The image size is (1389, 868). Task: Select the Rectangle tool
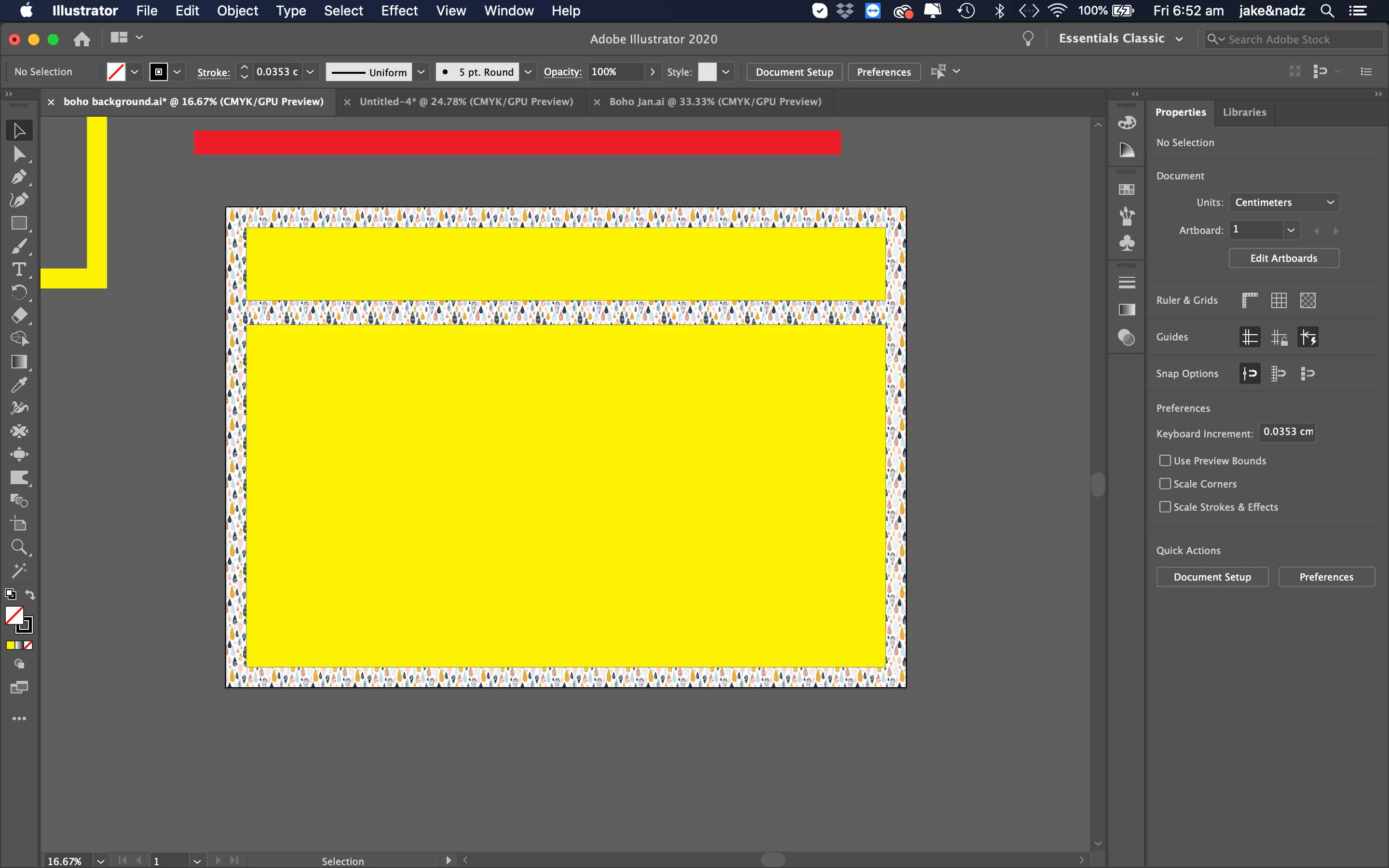pyautogui.click(x=18, y=223)
